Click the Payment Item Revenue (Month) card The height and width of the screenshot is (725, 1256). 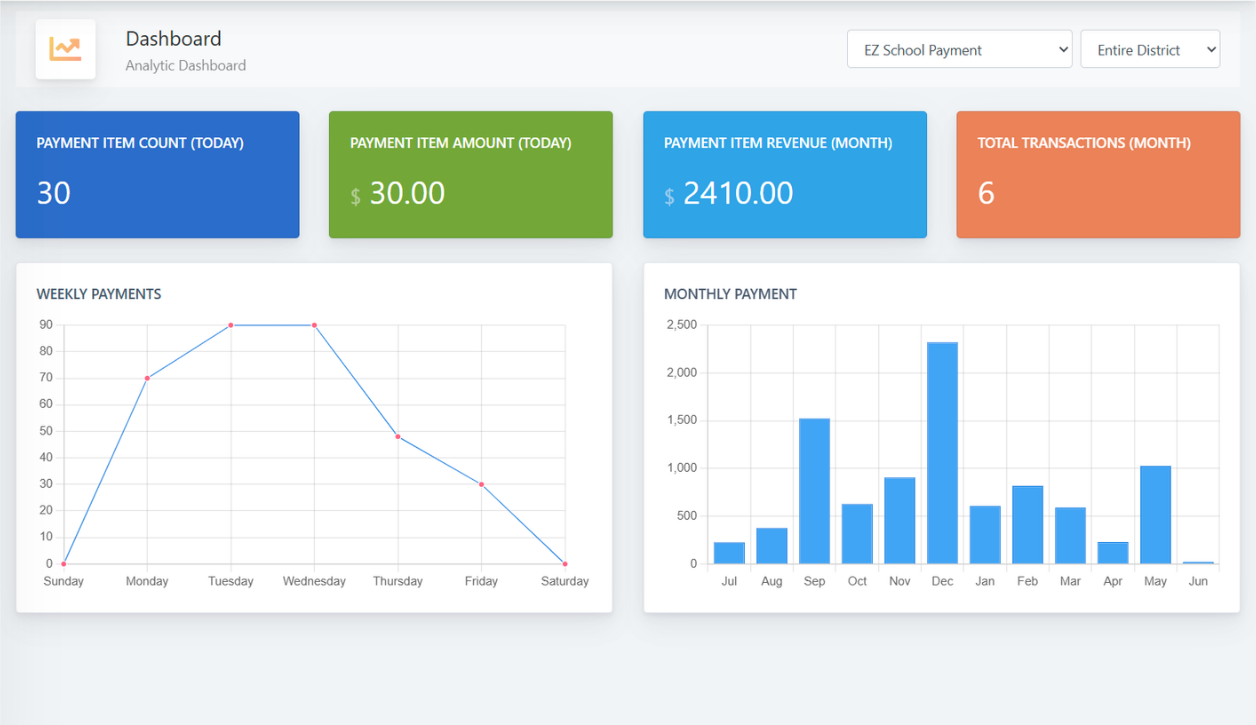[x=784, y=174]
